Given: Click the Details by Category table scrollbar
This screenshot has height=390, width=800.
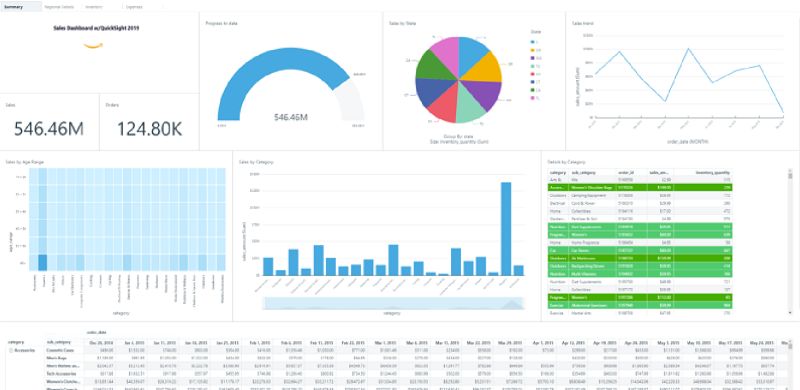Looking at the screenshot, I should coord(790,240).
